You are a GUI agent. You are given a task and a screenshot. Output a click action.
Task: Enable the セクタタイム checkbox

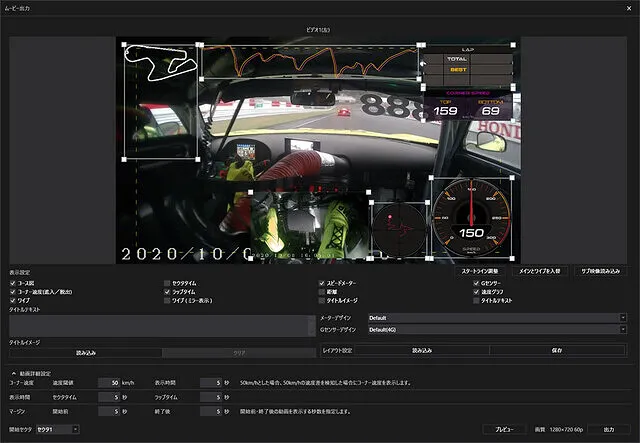pos(167,283)
